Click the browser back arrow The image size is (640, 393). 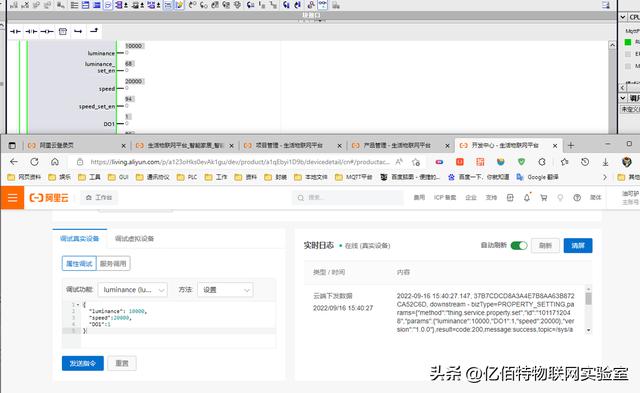tap(13, 162)
